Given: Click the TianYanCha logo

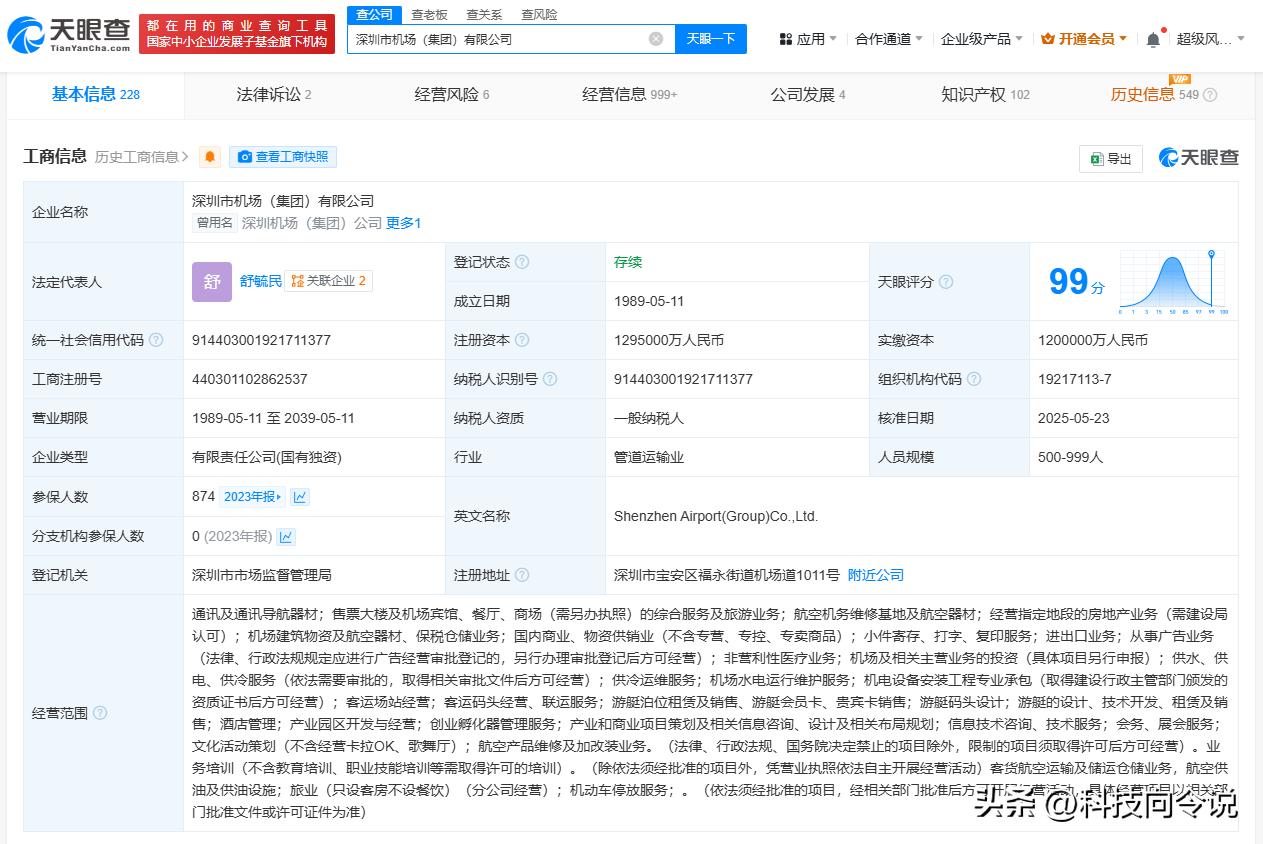Looking at the screenshot, I should coord(68,35).
